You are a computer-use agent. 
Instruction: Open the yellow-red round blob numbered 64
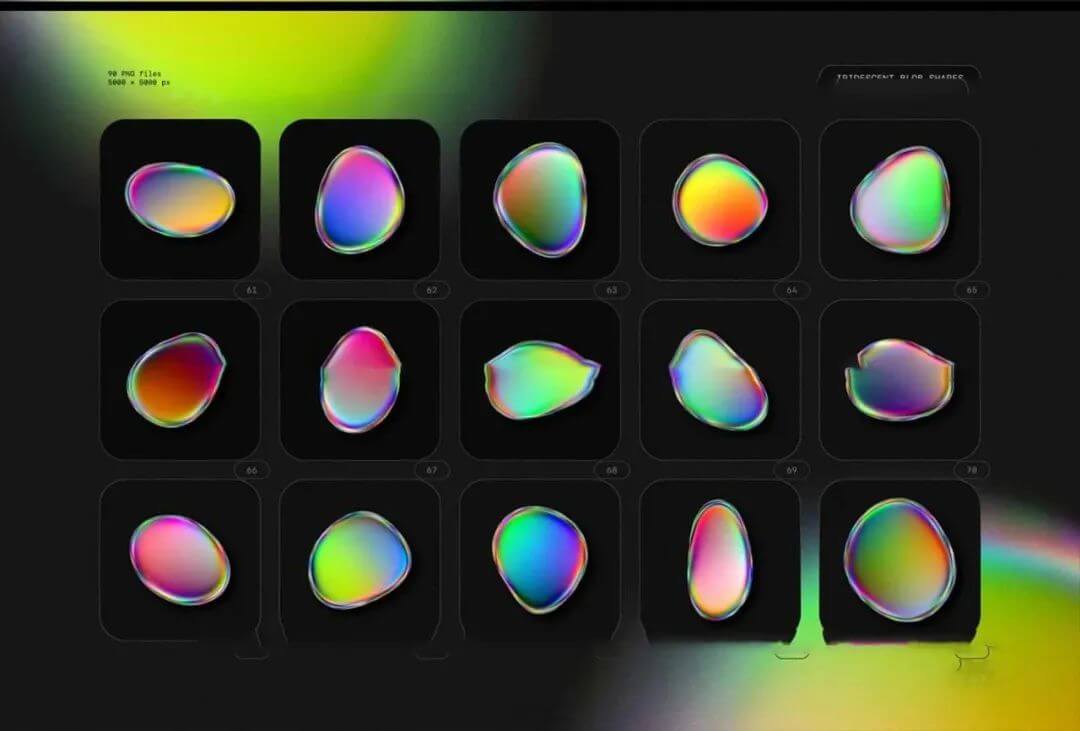[719, 199]
